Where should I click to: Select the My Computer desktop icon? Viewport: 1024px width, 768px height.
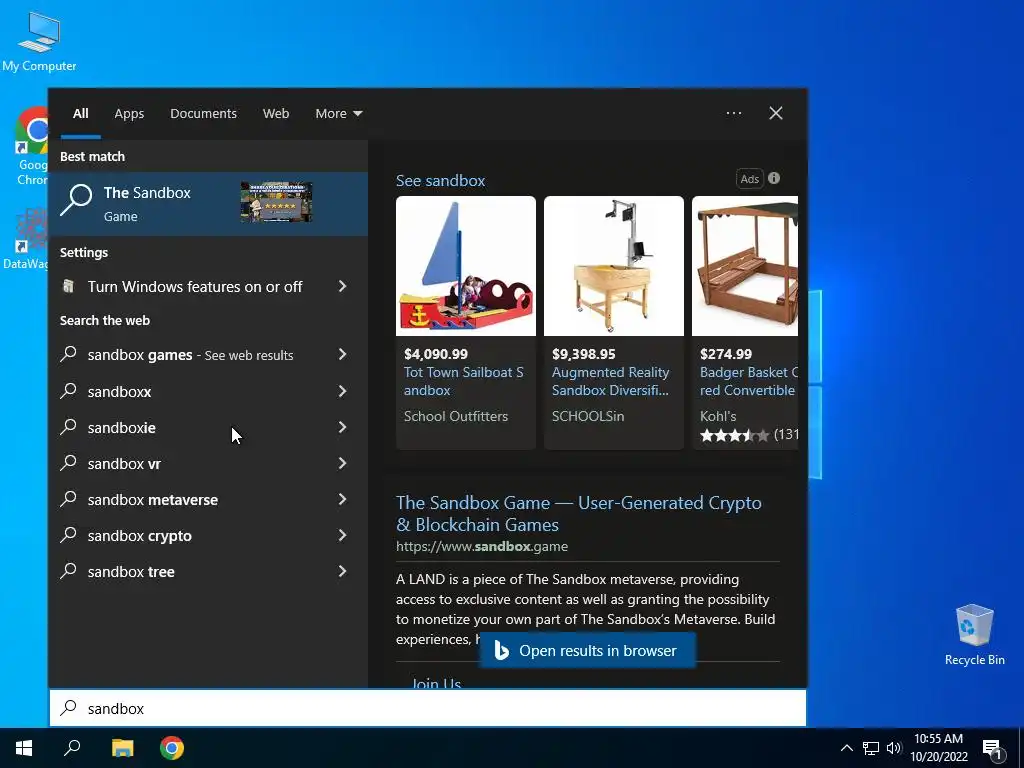click(39, 41)
